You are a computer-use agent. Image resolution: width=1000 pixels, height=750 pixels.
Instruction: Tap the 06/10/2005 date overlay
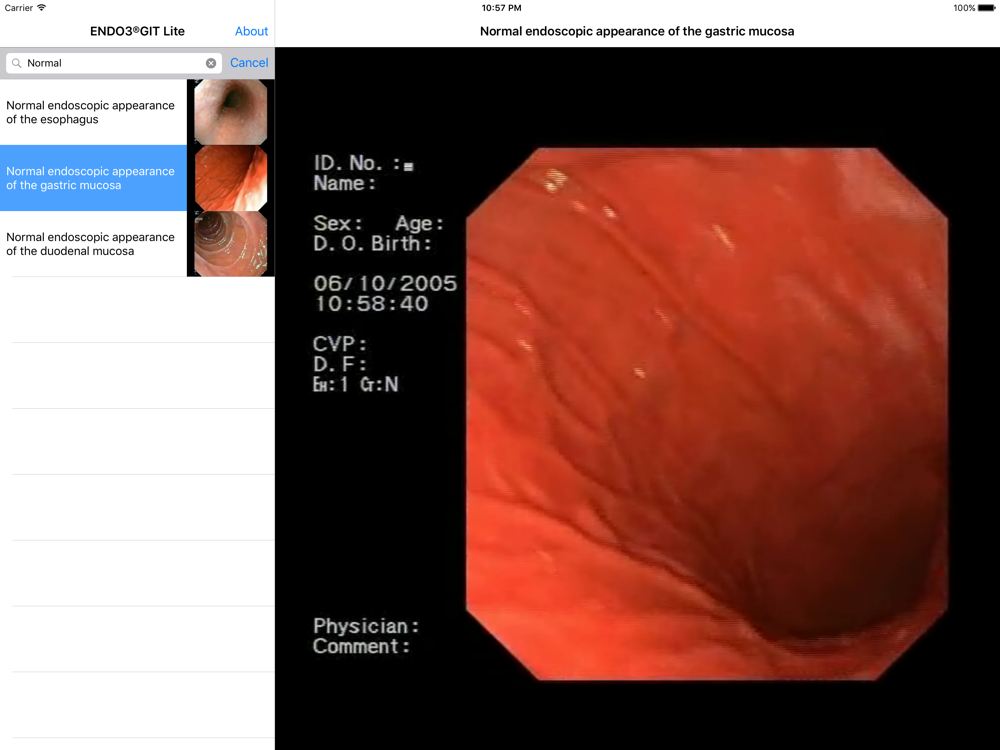click(x=385, y=283)
